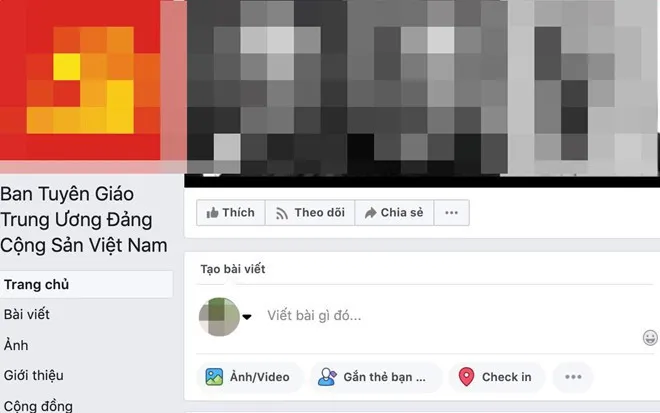660x413 pixels.
Task: Open the Giới thiệu section
Action: coord(34,375)
